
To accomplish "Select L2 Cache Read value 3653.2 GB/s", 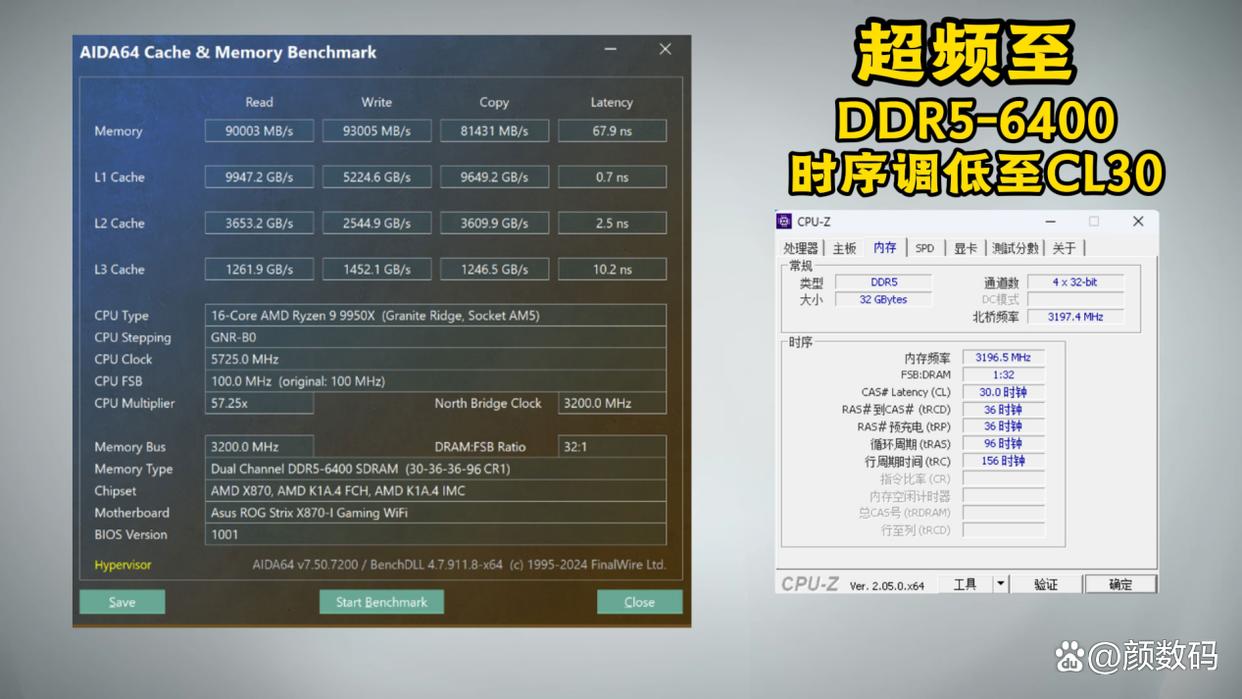I will tap(259, 223).
